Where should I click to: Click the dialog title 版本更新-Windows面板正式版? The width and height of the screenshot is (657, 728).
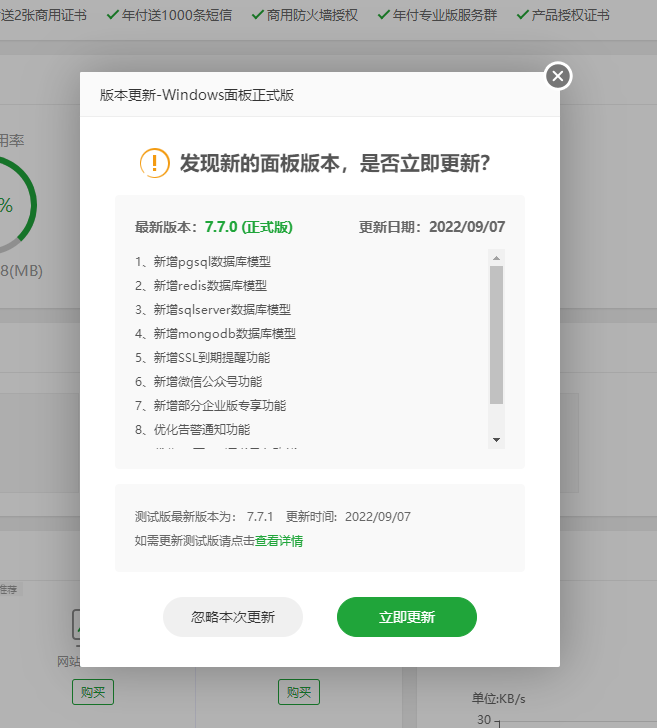[x=197, y=95]
